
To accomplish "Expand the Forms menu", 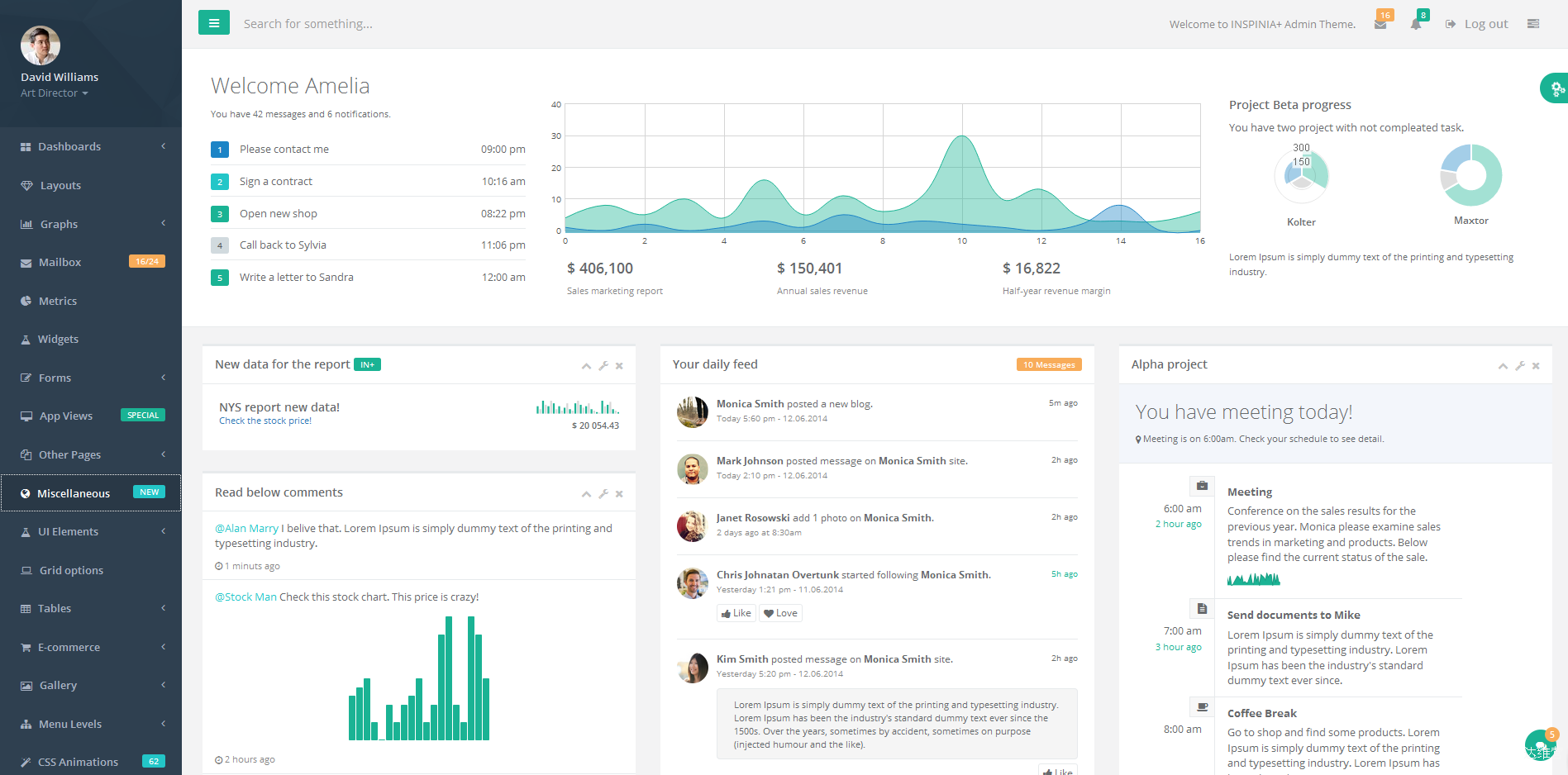I will click(91, 378).
